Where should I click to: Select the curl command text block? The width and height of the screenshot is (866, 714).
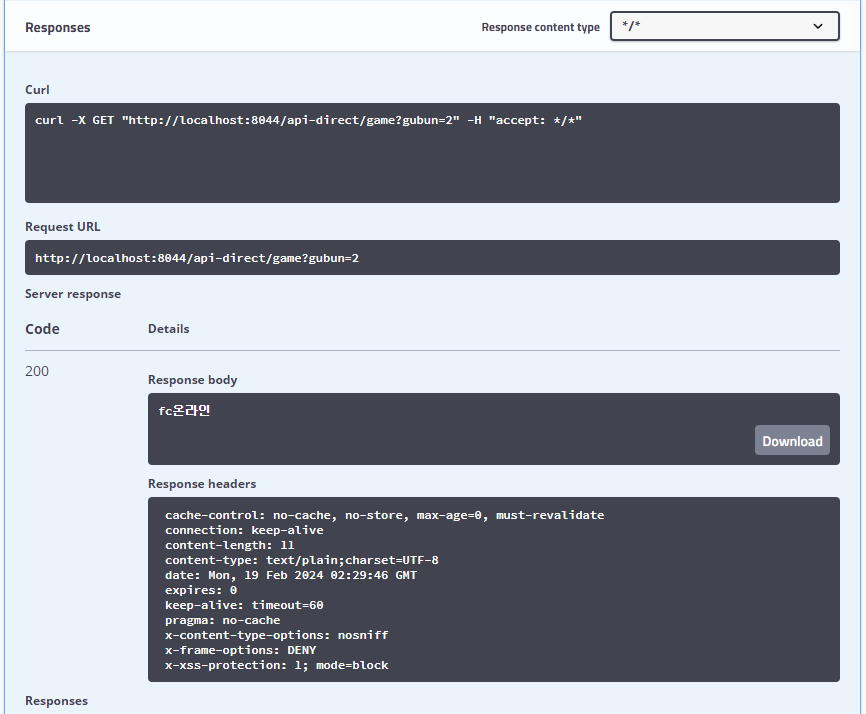coord(432,153)
